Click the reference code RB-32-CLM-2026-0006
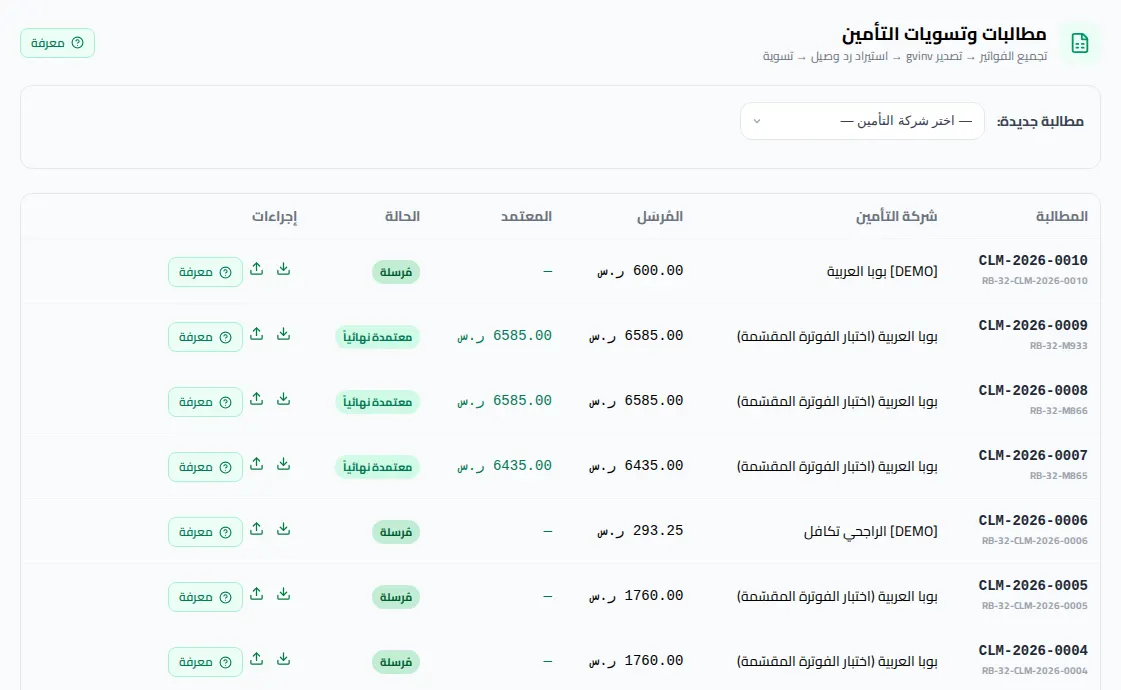Screen dimensions: 1121x690 pyautogui.click(x=1034, y=541)
